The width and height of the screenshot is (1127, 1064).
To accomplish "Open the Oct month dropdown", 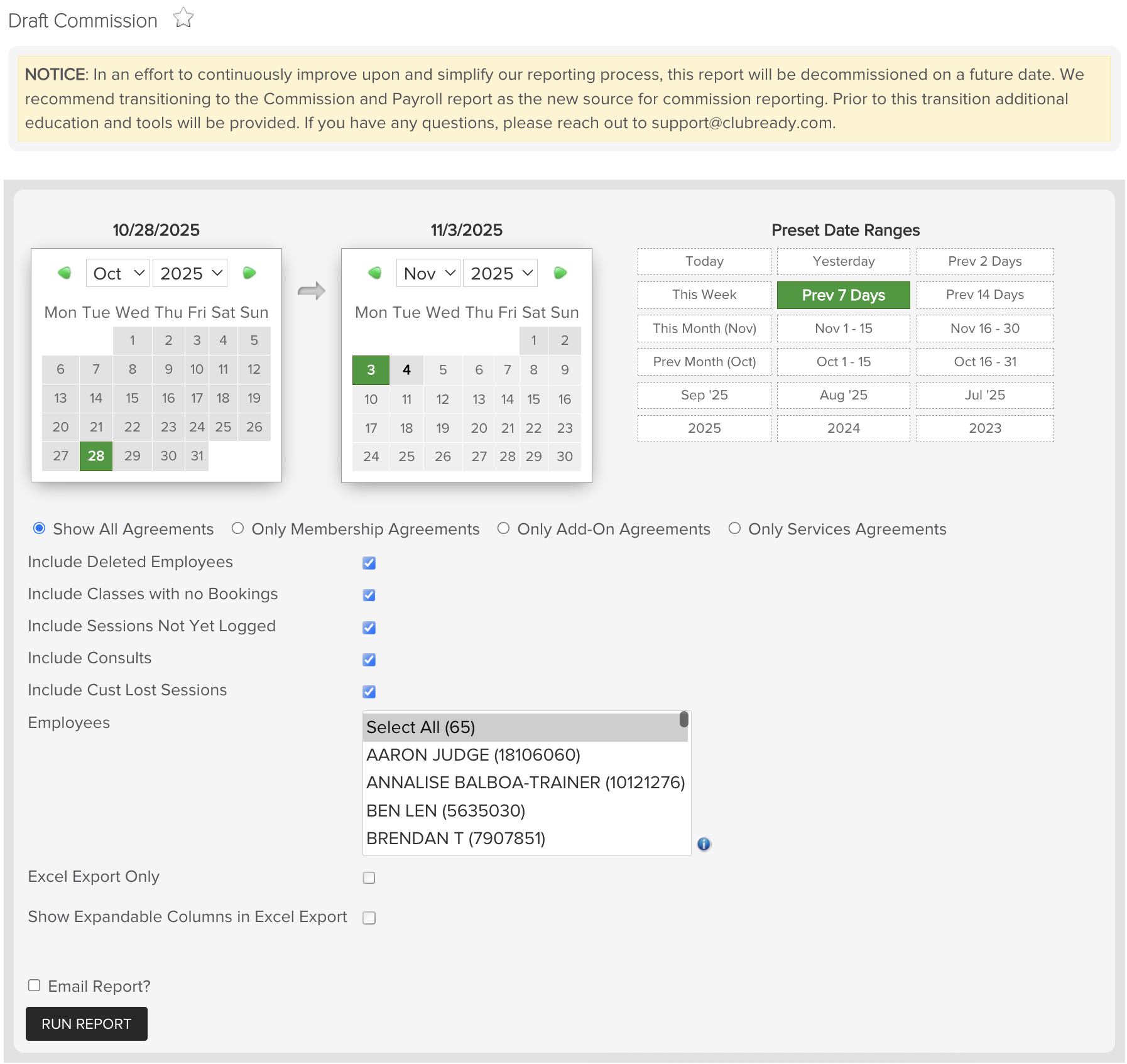I will coord(117,273).
